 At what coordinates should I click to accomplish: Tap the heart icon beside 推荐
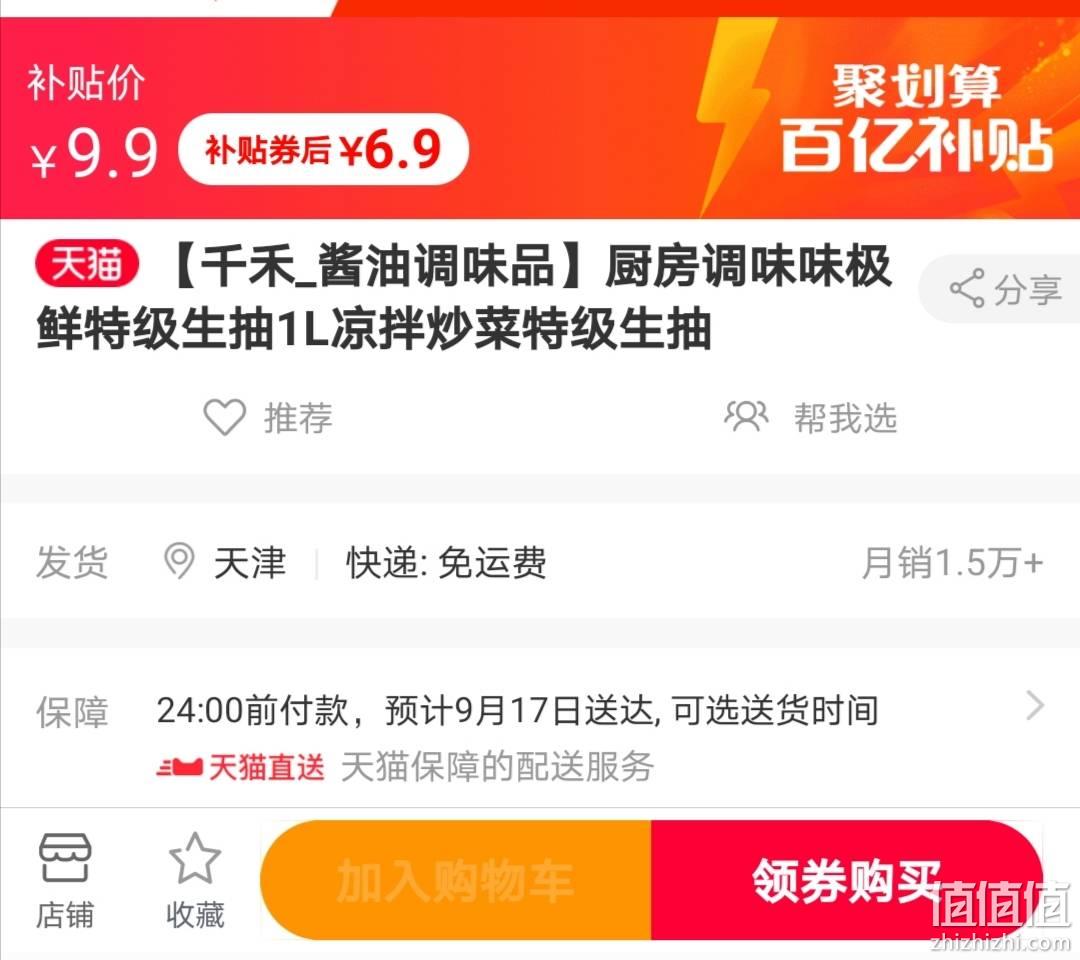click(x=225, y=417)
